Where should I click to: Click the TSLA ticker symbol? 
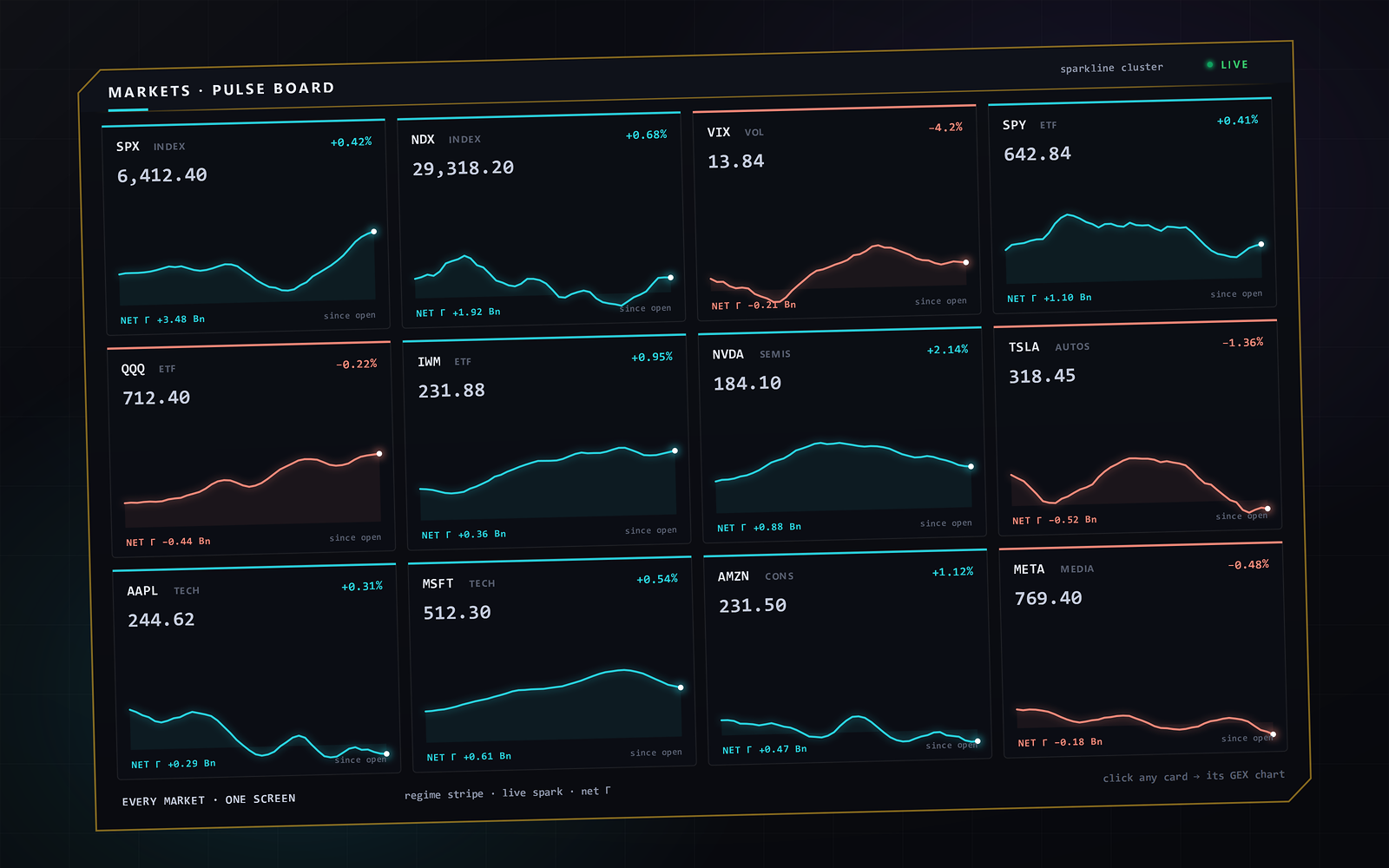point(1024,347)
